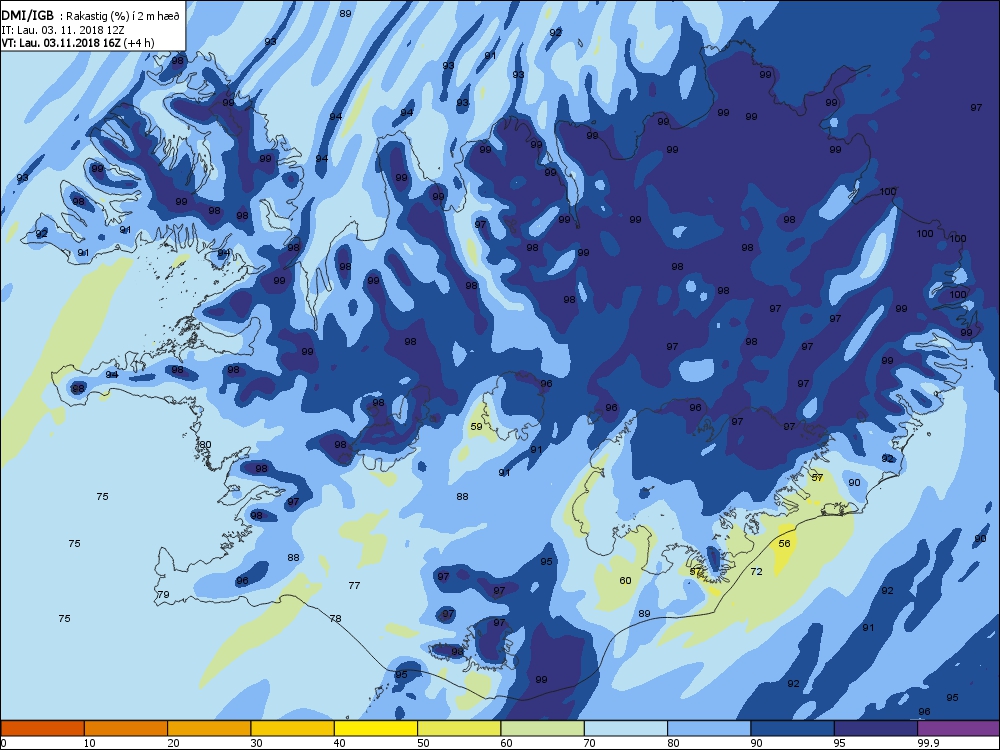
Task: Click the '10' legend tick label
Action: tap(90, 742)
